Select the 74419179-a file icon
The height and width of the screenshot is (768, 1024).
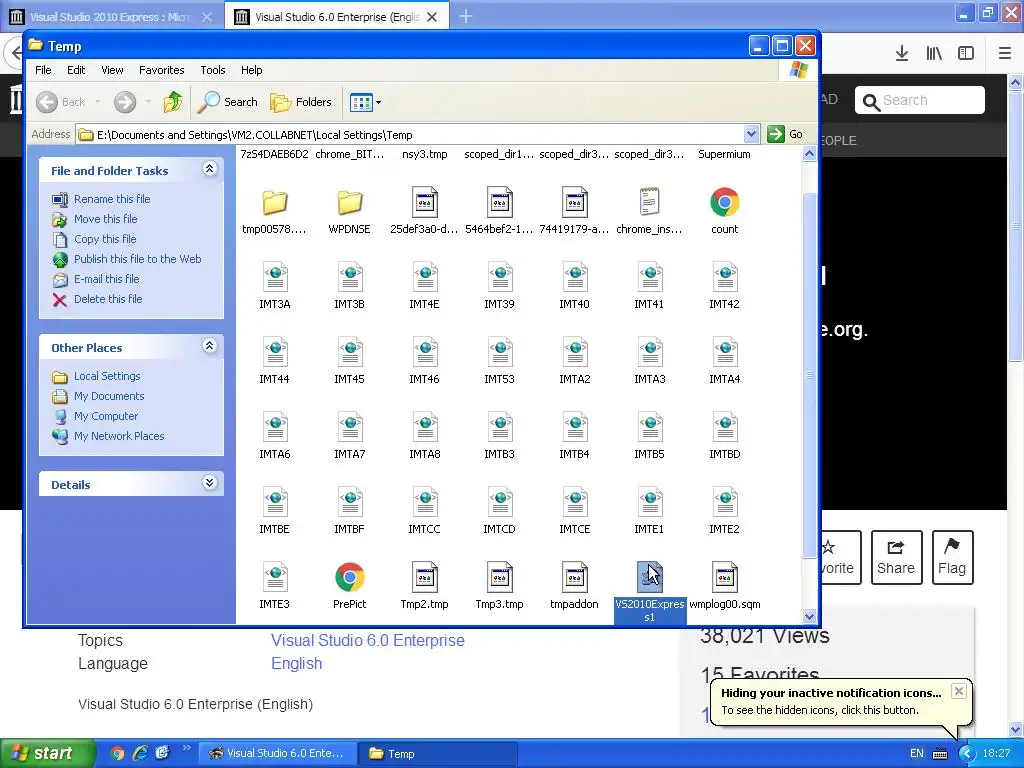(x=575, y=202)
